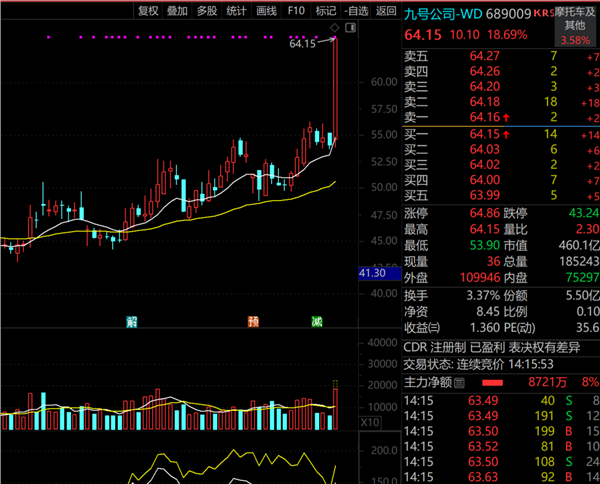The width and height of the screenshot is (600, 484).
Task: Click 最低 price 53.90
Action: click(x=484, y=245)
